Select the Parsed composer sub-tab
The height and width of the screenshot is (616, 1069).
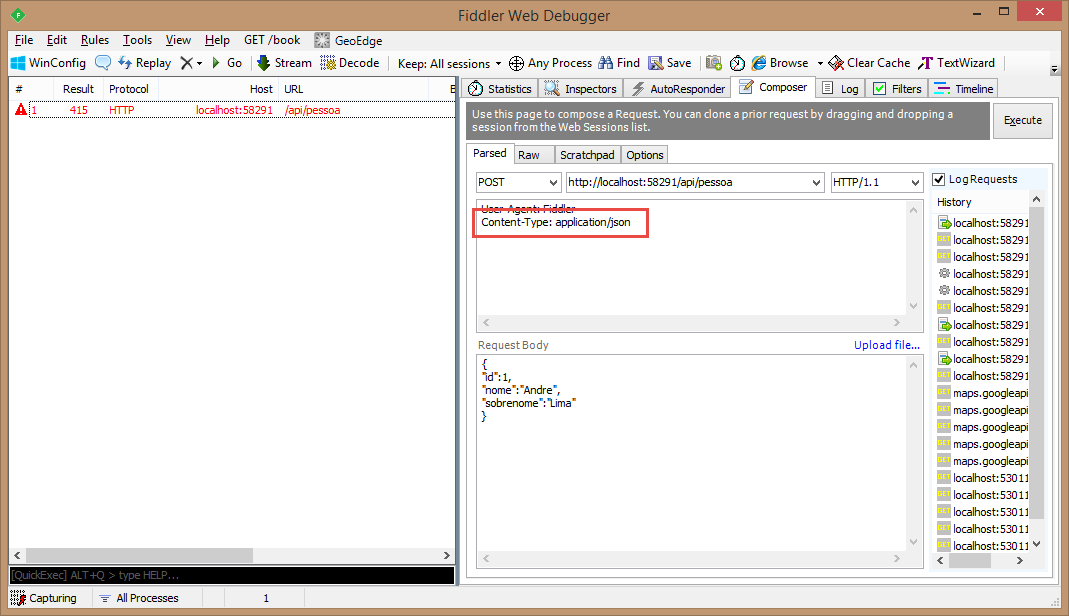pyautogui.click(x=490, y=153)
